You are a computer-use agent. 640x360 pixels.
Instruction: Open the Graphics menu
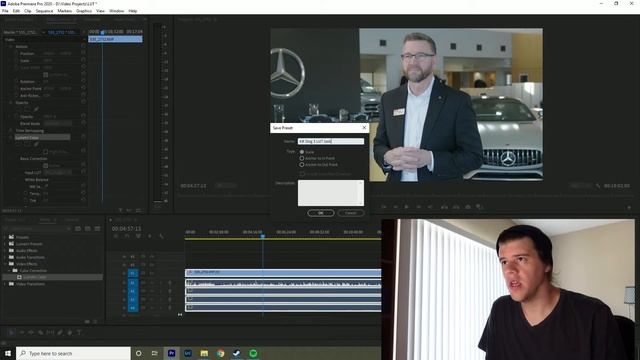tap(84, 11)
